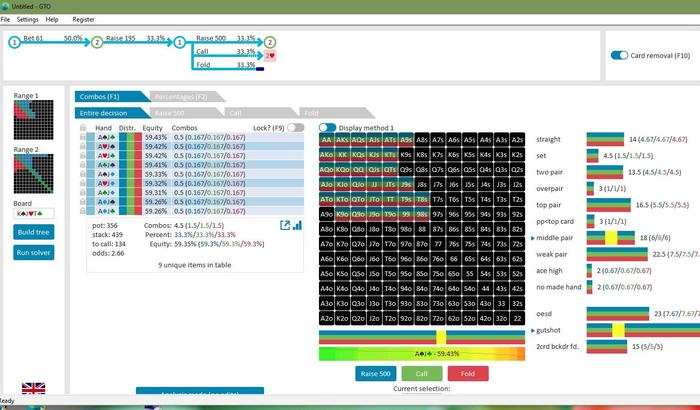The width and height of the screenshot is (700, 410).
Task: Select the Raise 500 tab beside Entire decision
Action: coord(187,113)
